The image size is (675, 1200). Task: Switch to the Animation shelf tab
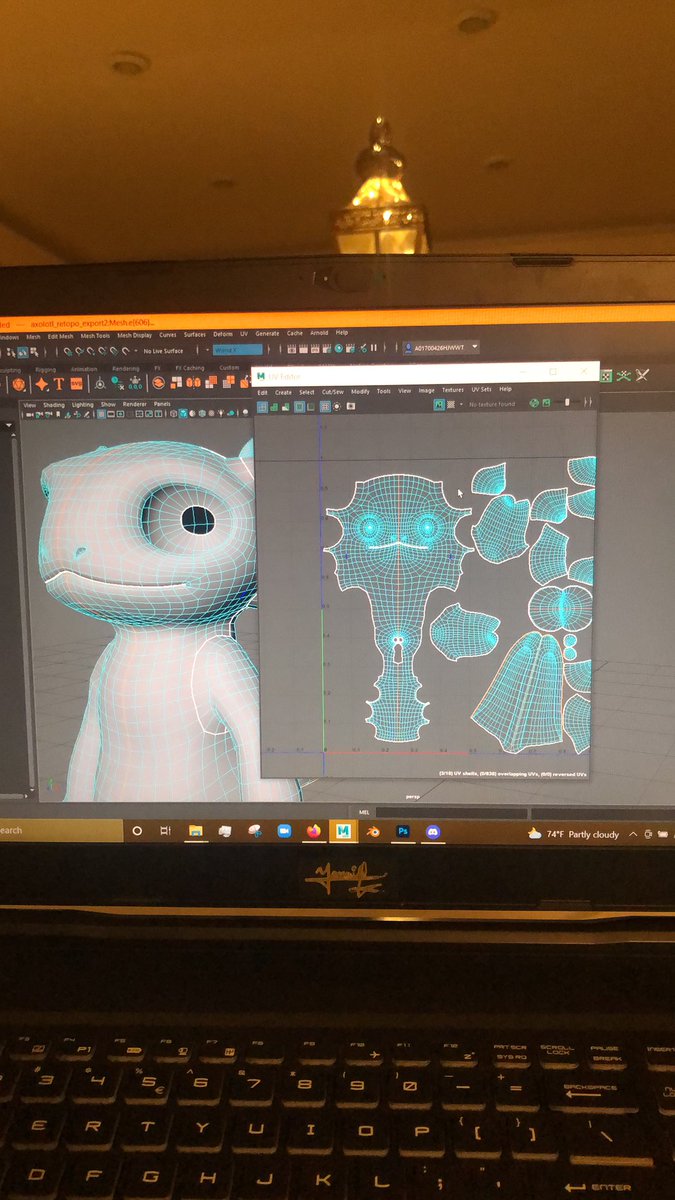84,369
